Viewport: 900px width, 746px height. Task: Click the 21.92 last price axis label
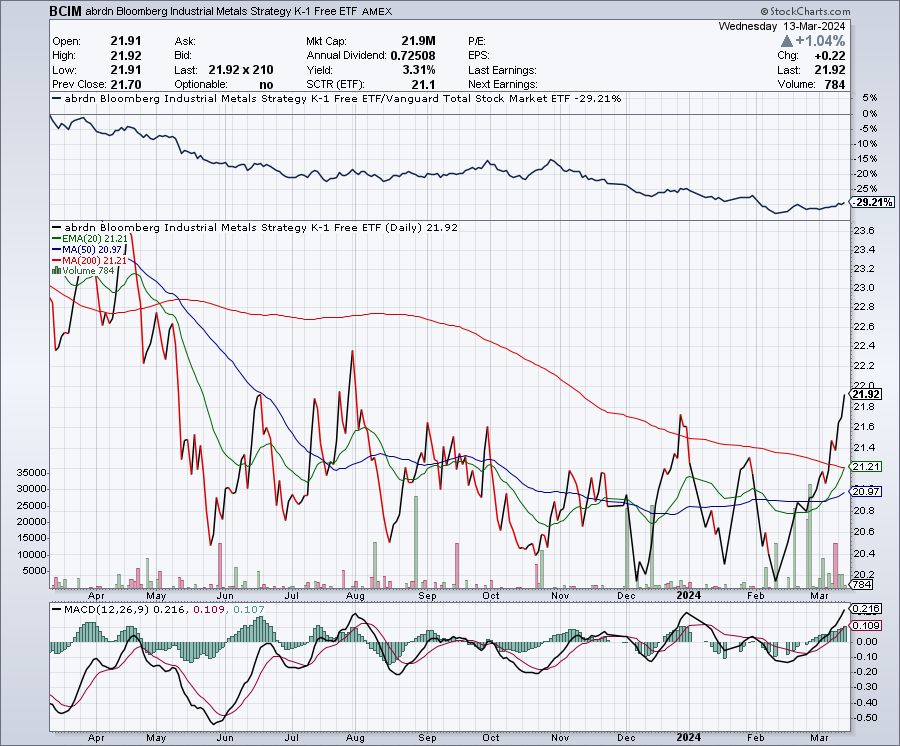click(866, 394)
